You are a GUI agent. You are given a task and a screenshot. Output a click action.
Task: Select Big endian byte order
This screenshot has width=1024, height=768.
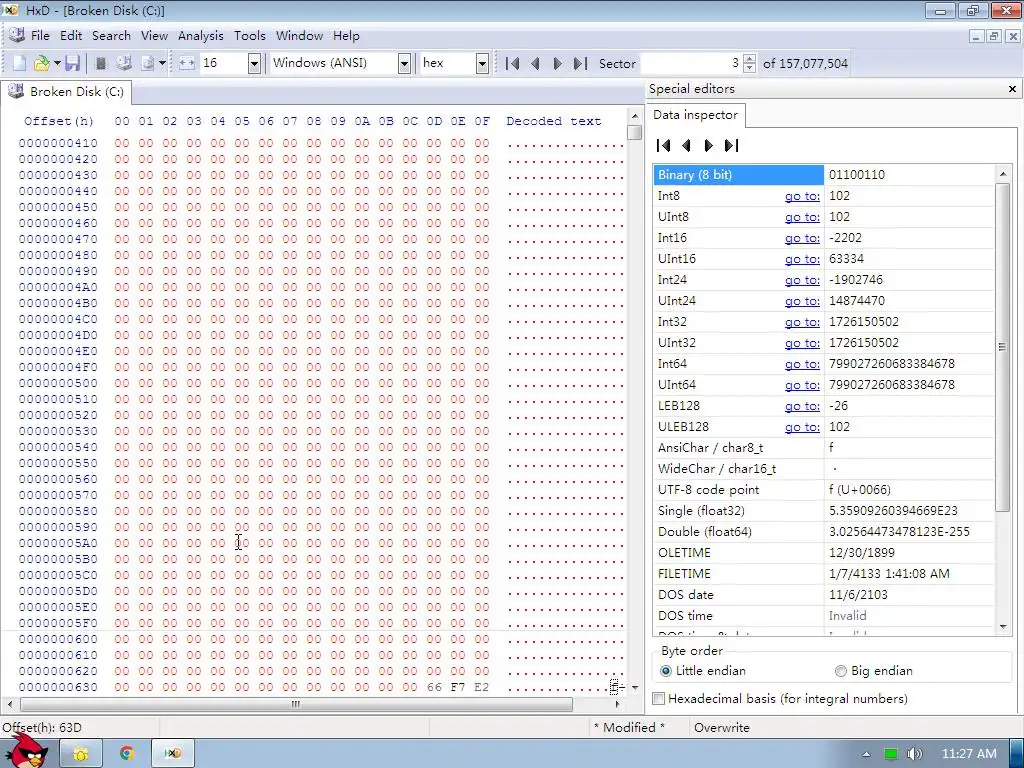[x=840, y=671]
